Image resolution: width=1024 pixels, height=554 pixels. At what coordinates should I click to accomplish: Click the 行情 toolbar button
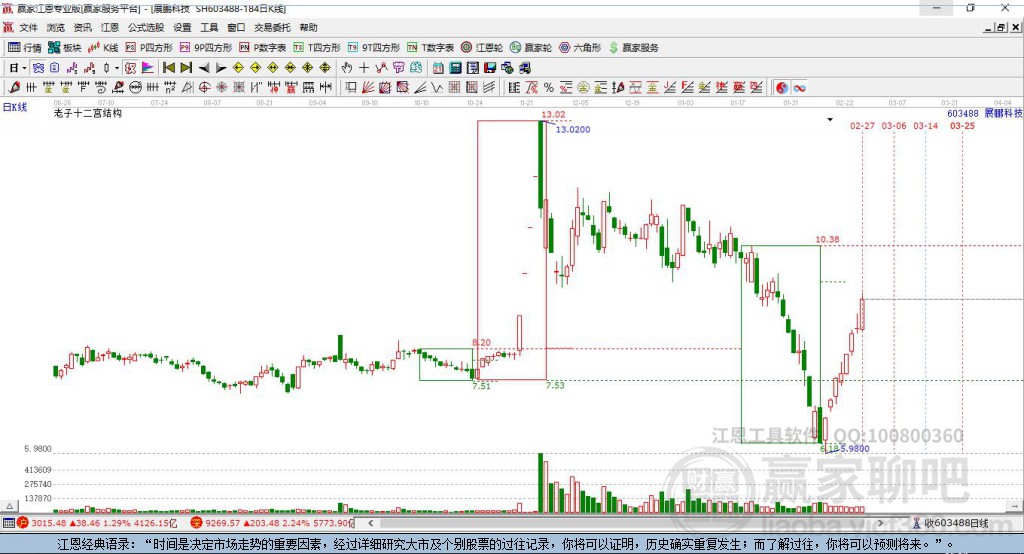(25, 48)
